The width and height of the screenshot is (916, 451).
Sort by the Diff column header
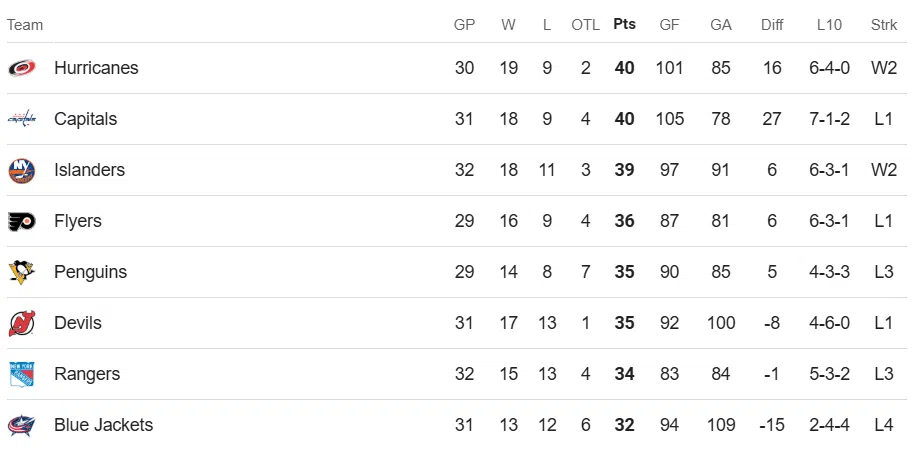click(x=772, y=24)
